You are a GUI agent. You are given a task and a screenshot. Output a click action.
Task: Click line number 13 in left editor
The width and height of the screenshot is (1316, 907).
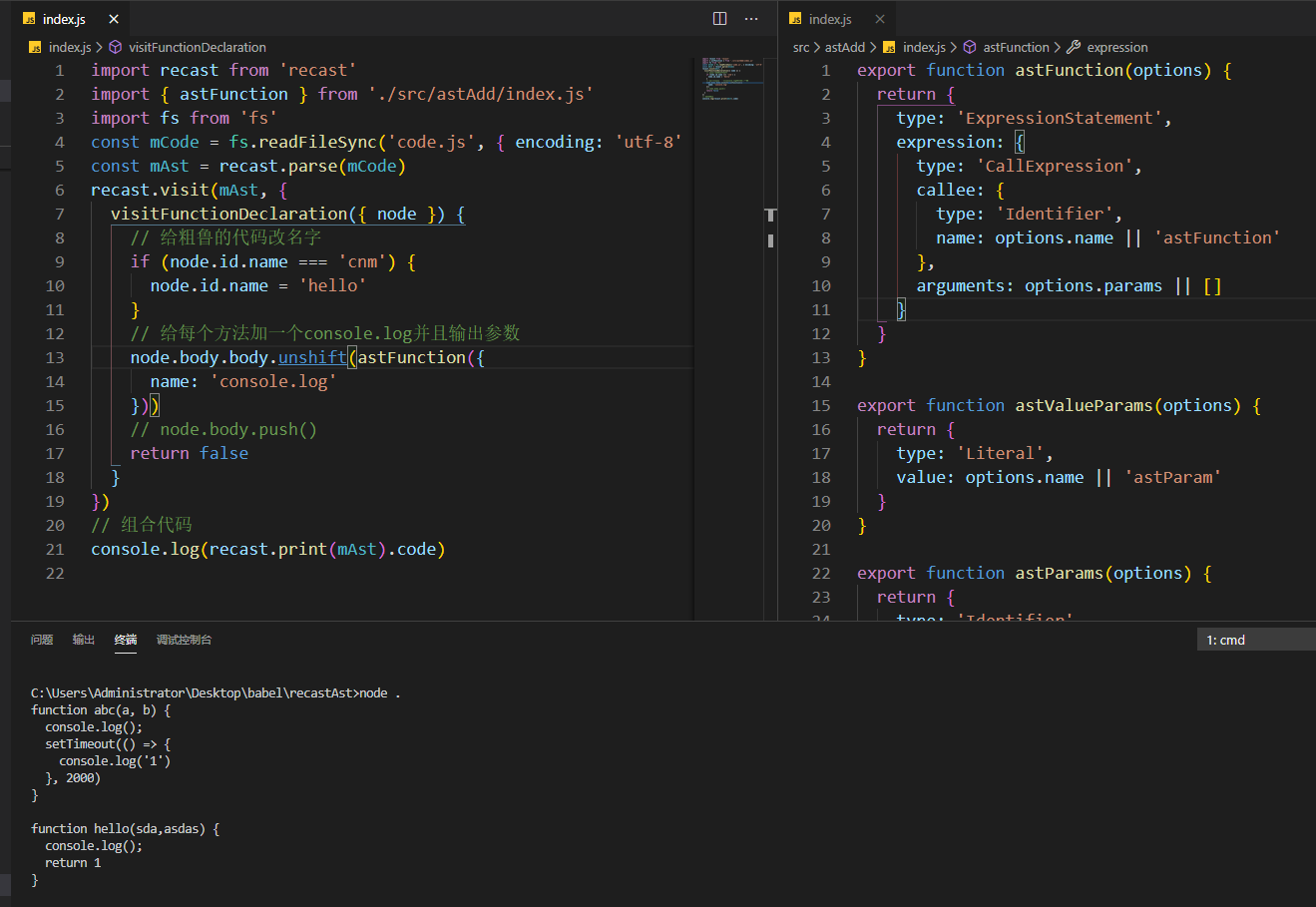(55, 357)
